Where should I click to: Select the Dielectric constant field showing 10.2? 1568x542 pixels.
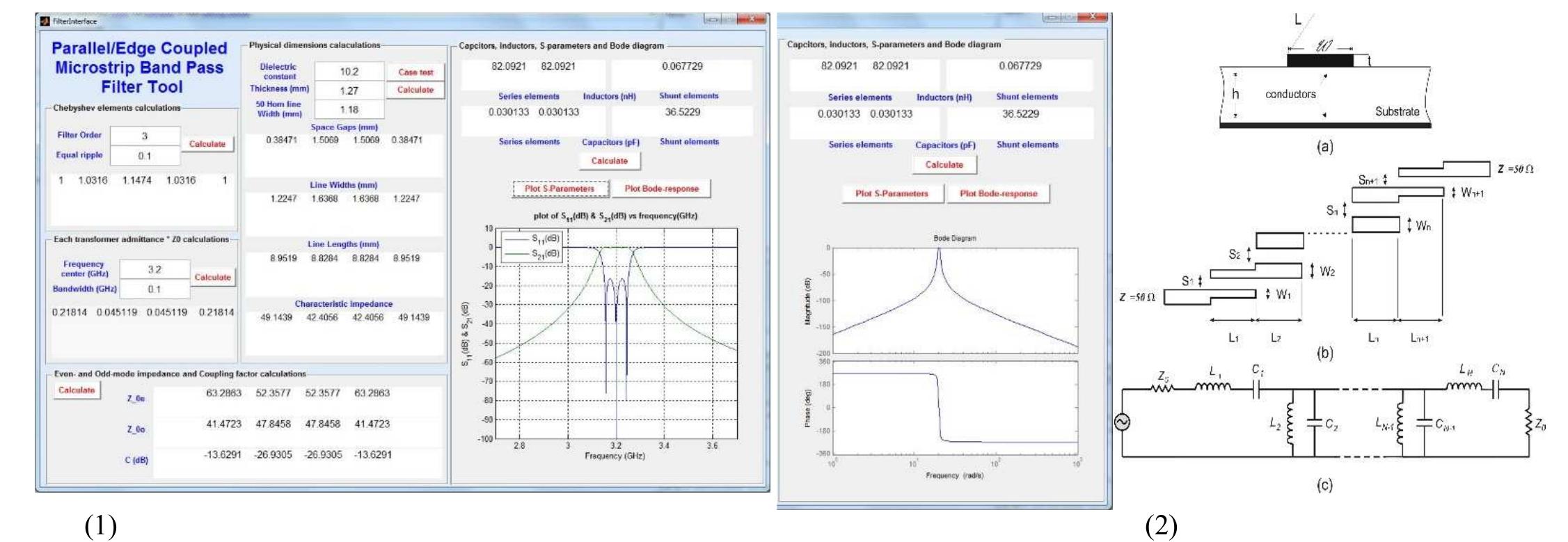349,72
